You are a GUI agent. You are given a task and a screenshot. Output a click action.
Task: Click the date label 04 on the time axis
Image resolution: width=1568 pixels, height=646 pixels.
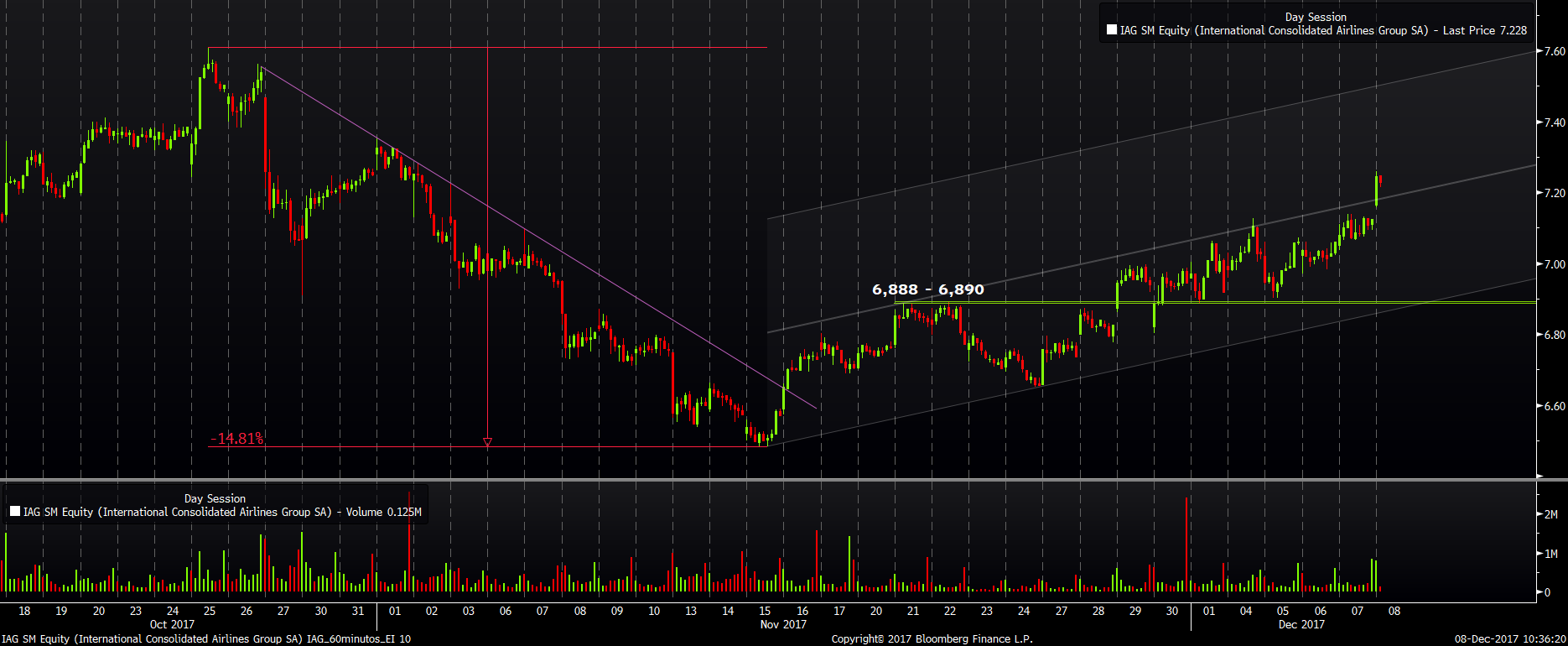(1246, 611)
